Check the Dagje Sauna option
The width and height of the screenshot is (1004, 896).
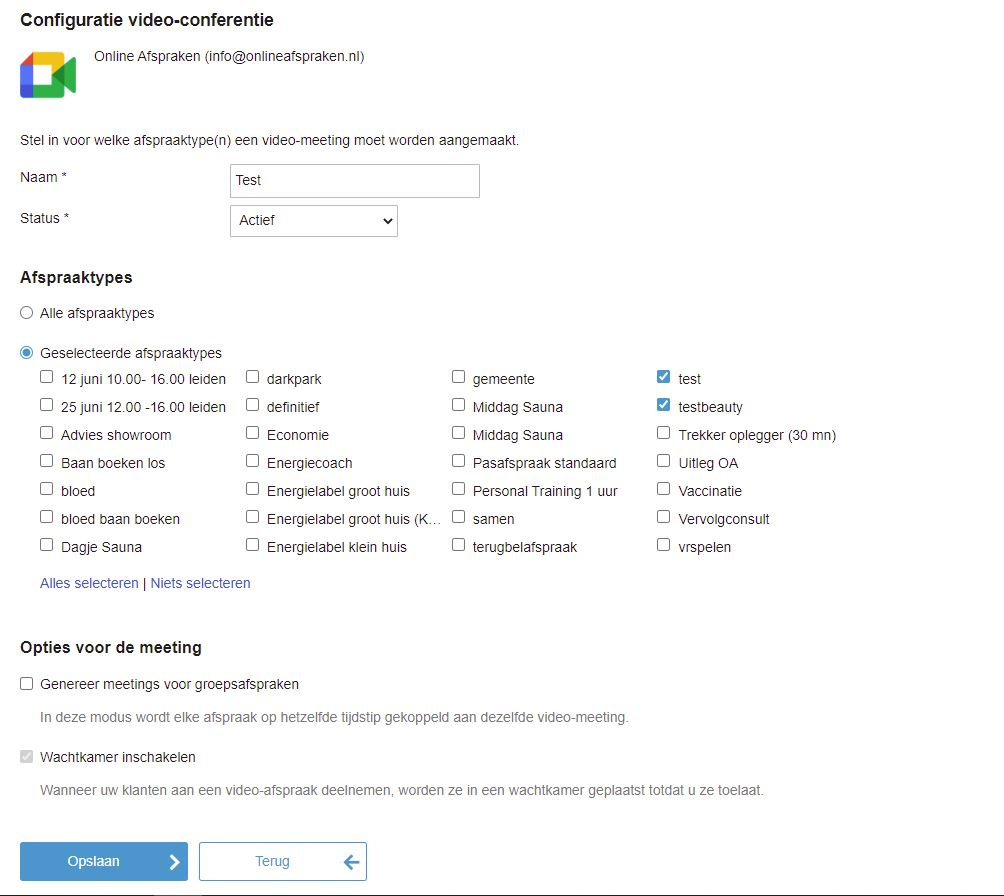click(47, 546)
